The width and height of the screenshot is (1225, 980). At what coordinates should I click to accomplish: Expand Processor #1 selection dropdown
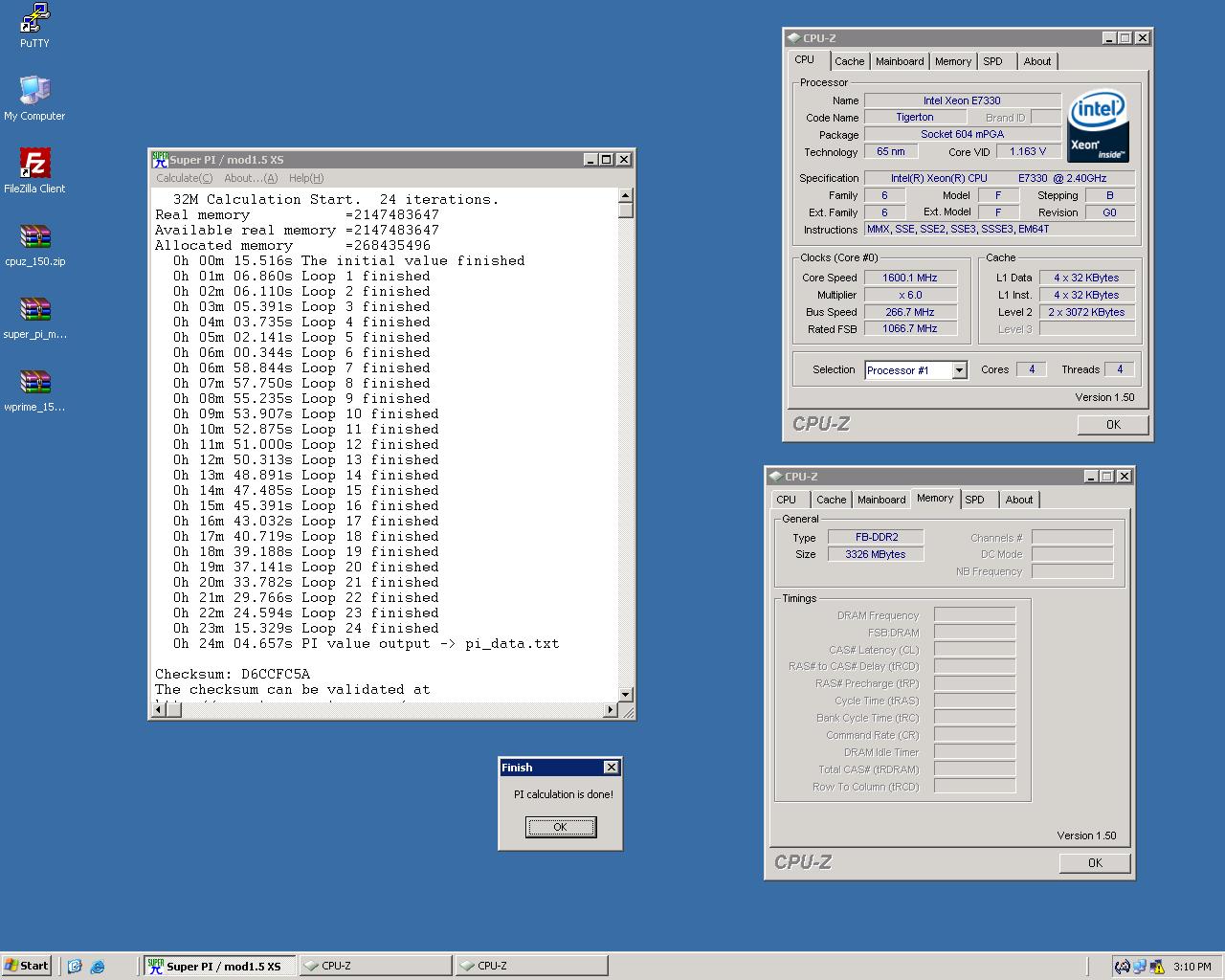tap(959, 370)
